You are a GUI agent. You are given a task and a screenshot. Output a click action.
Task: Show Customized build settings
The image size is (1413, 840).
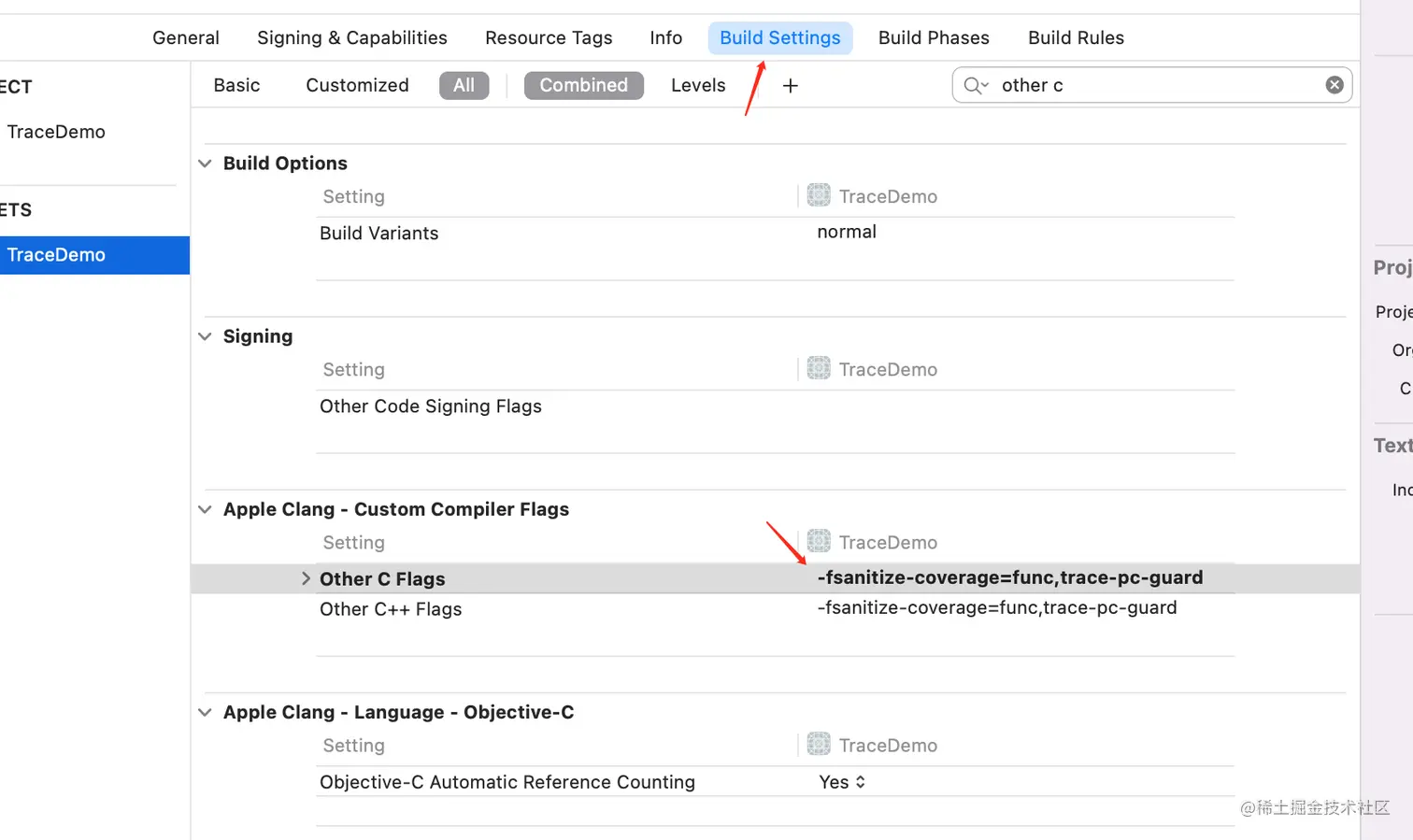[357, 85]
